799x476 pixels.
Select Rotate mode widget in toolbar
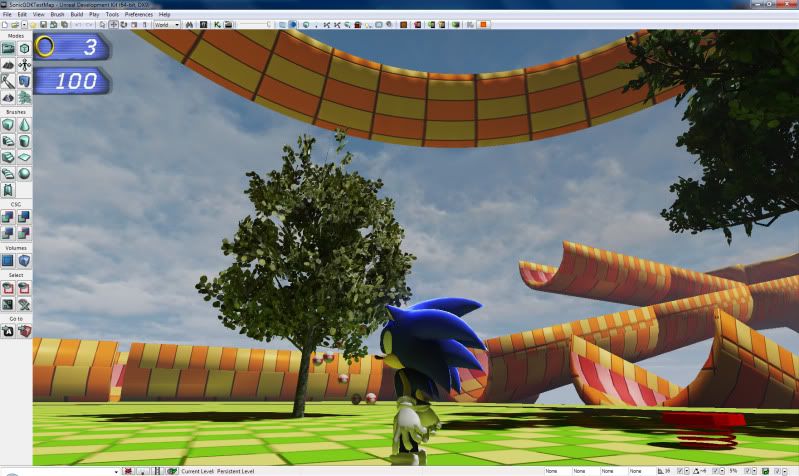pos(124,24)
